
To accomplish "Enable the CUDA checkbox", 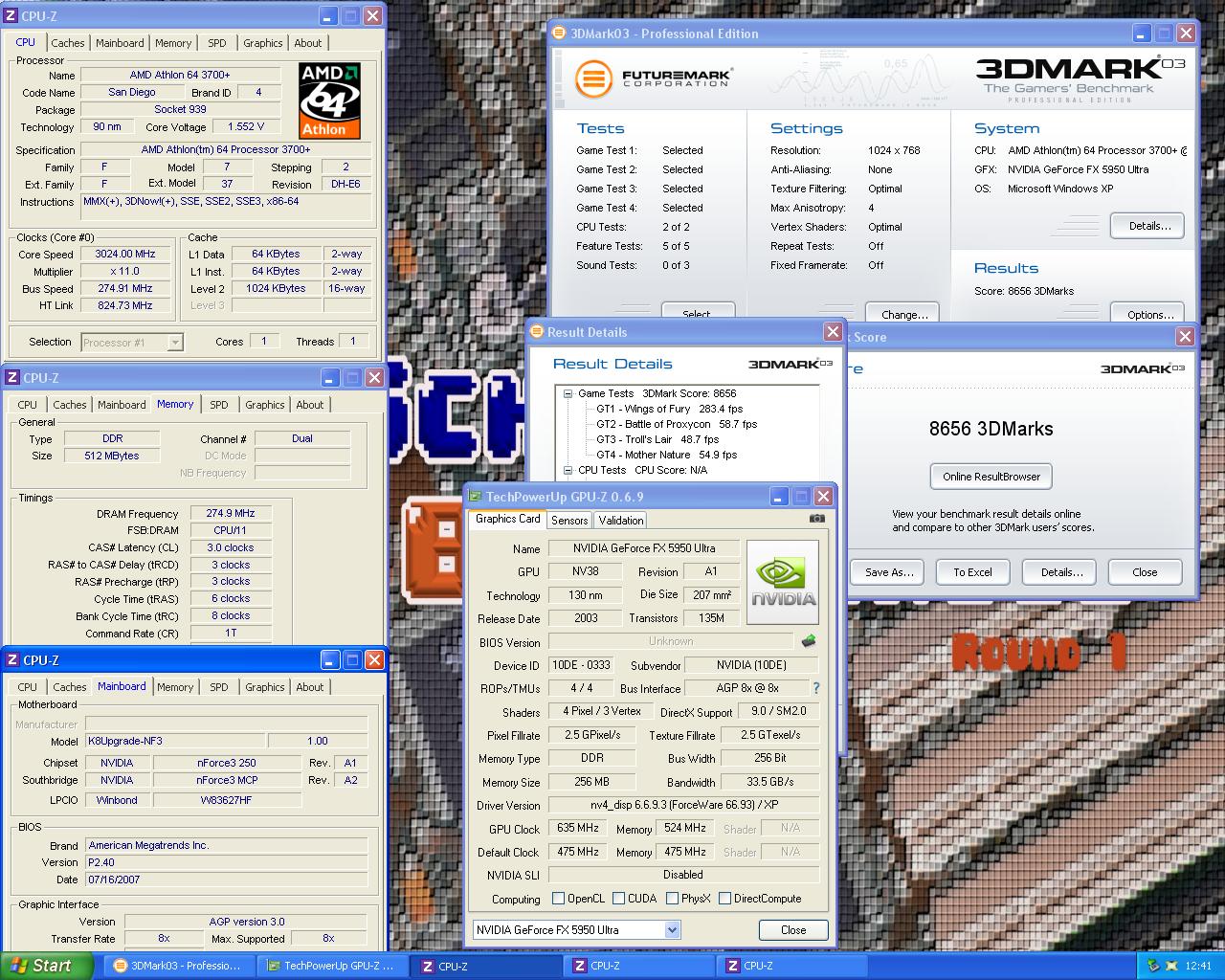I will pyautogui.click(x=619, y=899).
